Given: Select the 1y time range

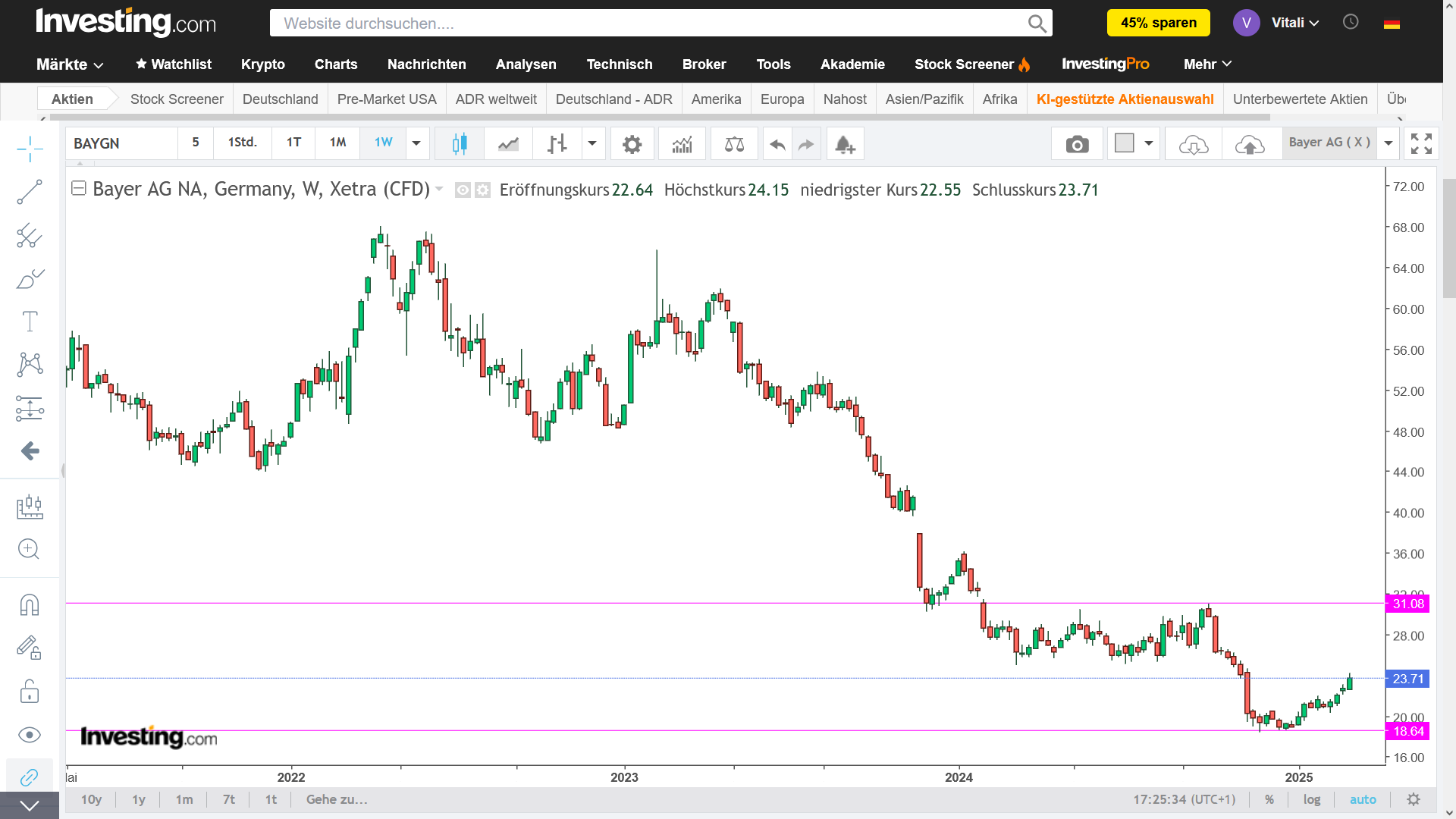Looking at the screenshot, I should pyautogui.click(x=139, y=799).
